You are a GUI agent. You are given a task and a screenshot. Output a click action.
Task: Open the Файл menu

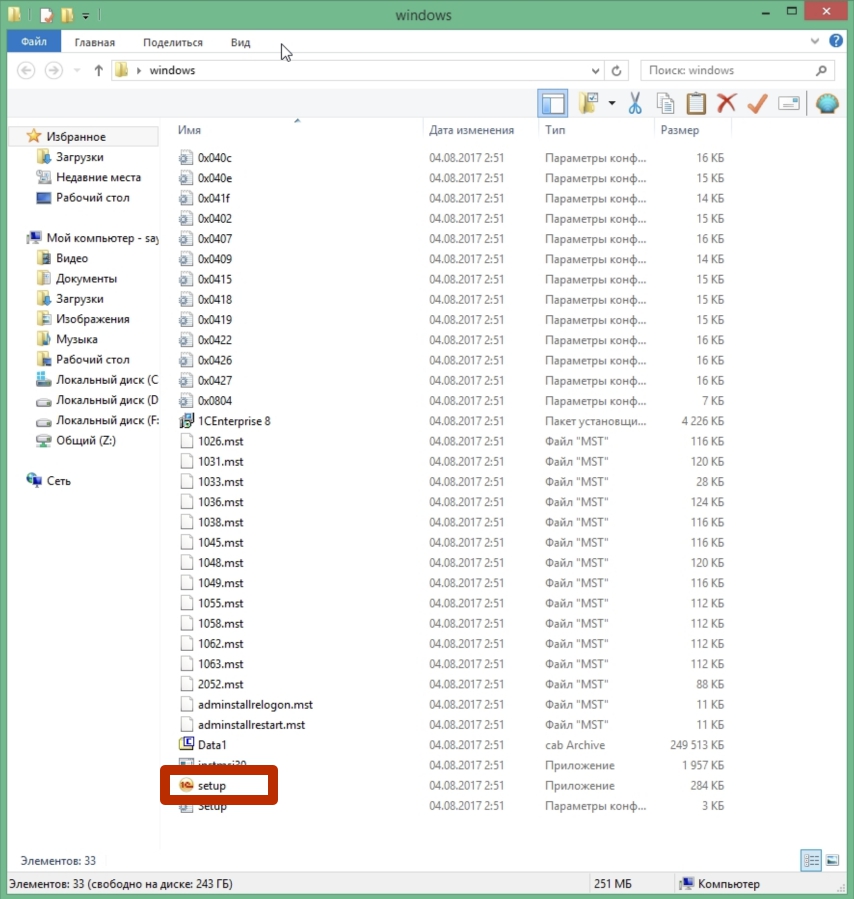[x=33, y=41]
